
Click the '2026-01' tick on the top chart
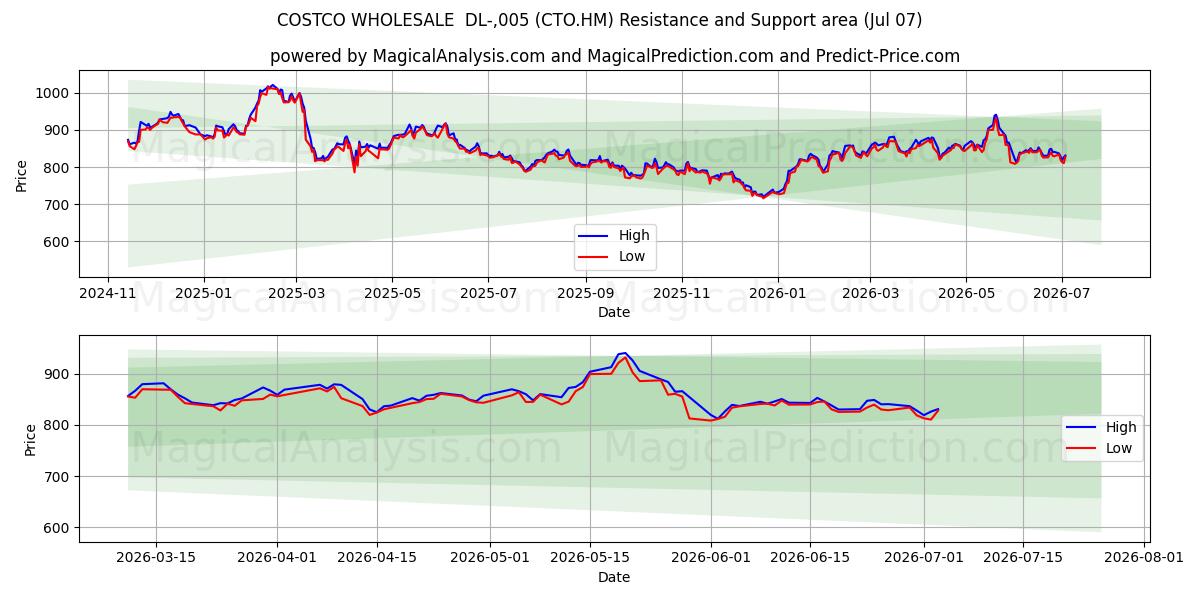777,293
